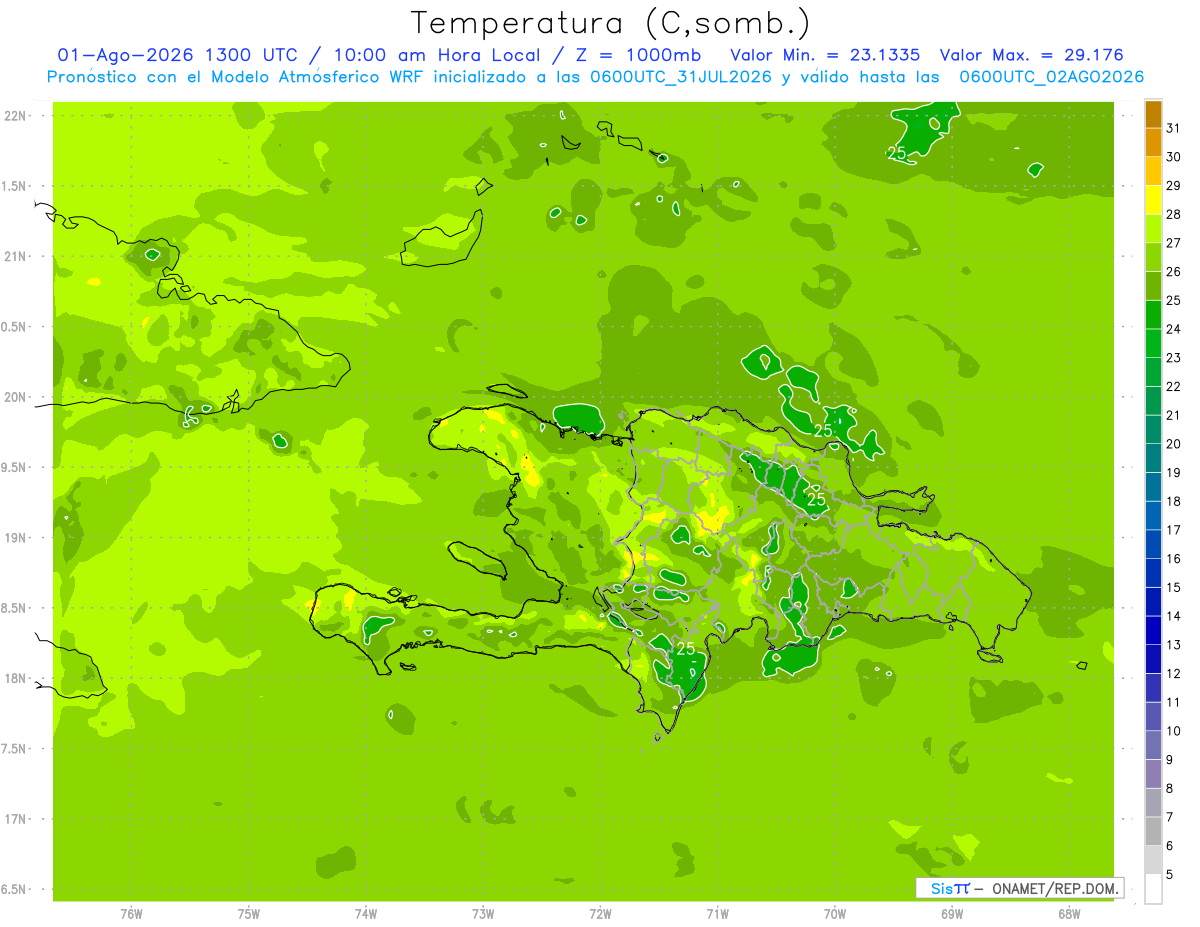The image size is (1200, 927).
Task: Click the '20' value on the color scale
Action: [x=1173, y=444]
